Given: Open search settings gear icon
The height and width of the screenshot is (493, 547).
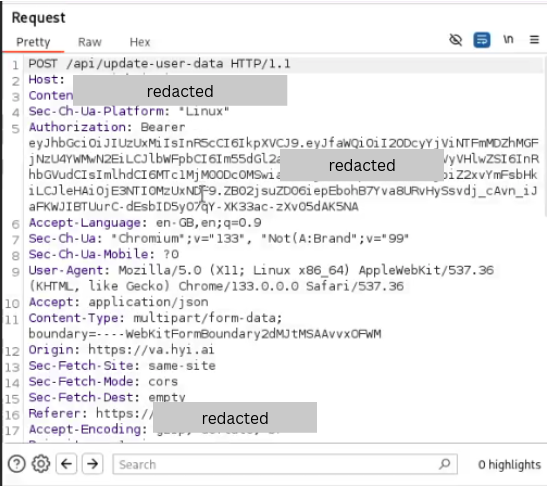Looking at the screenshot, I should pos(41,464).
